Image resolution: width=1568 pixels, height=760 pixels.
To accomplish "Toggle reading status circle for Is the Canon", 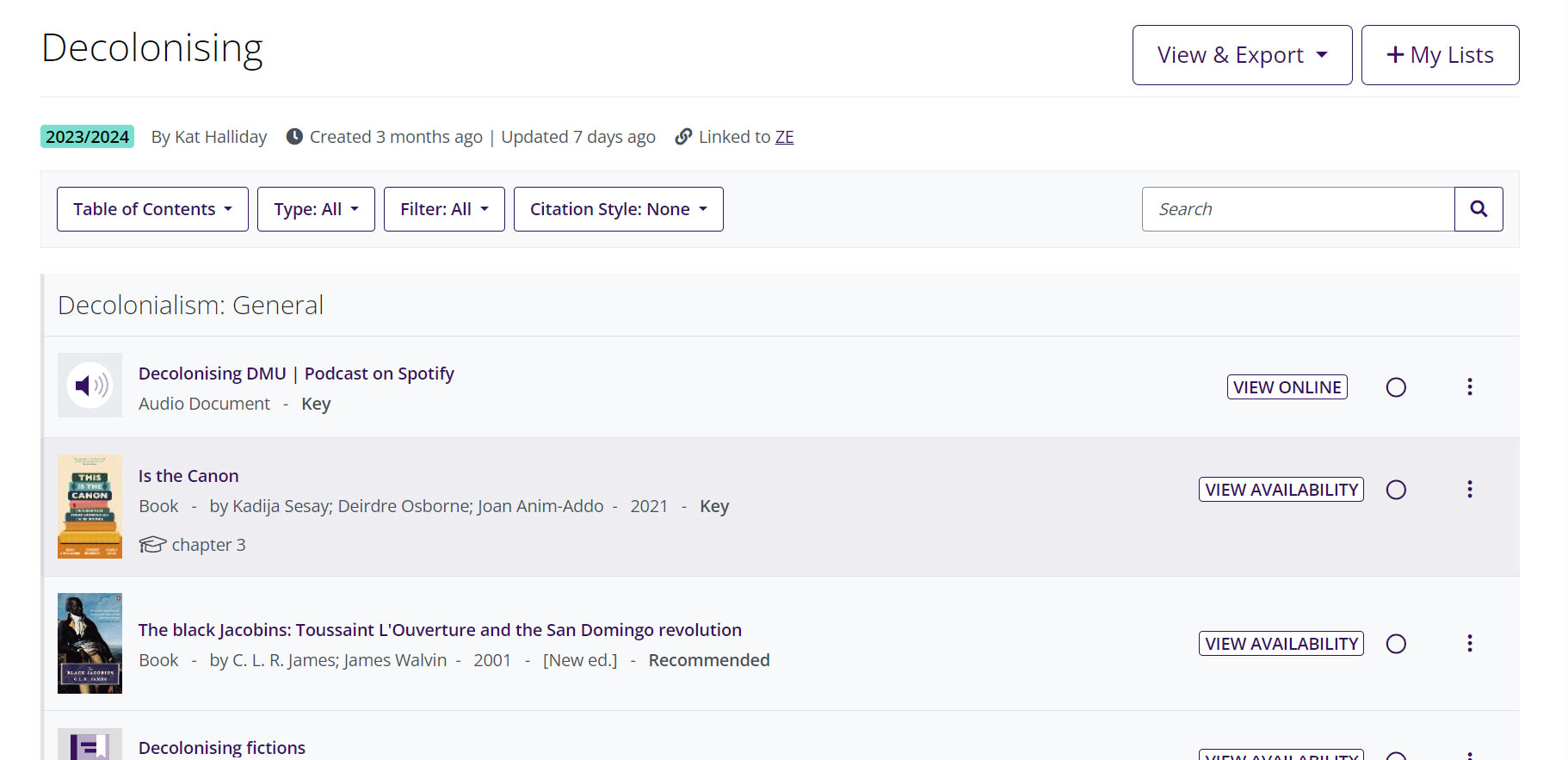I will coord(1396,490).
